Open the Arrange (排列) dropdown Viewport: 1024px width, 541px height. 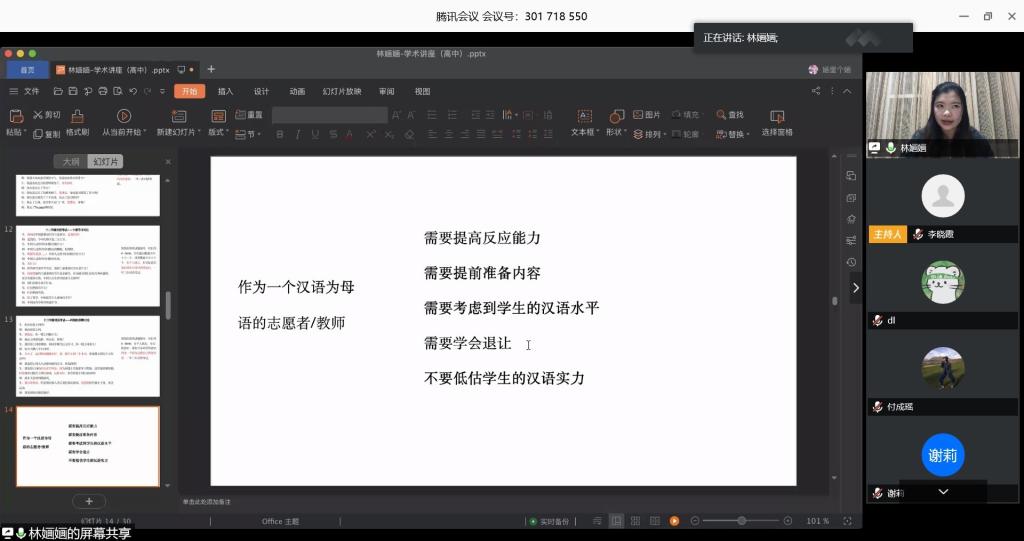(650, 133)
